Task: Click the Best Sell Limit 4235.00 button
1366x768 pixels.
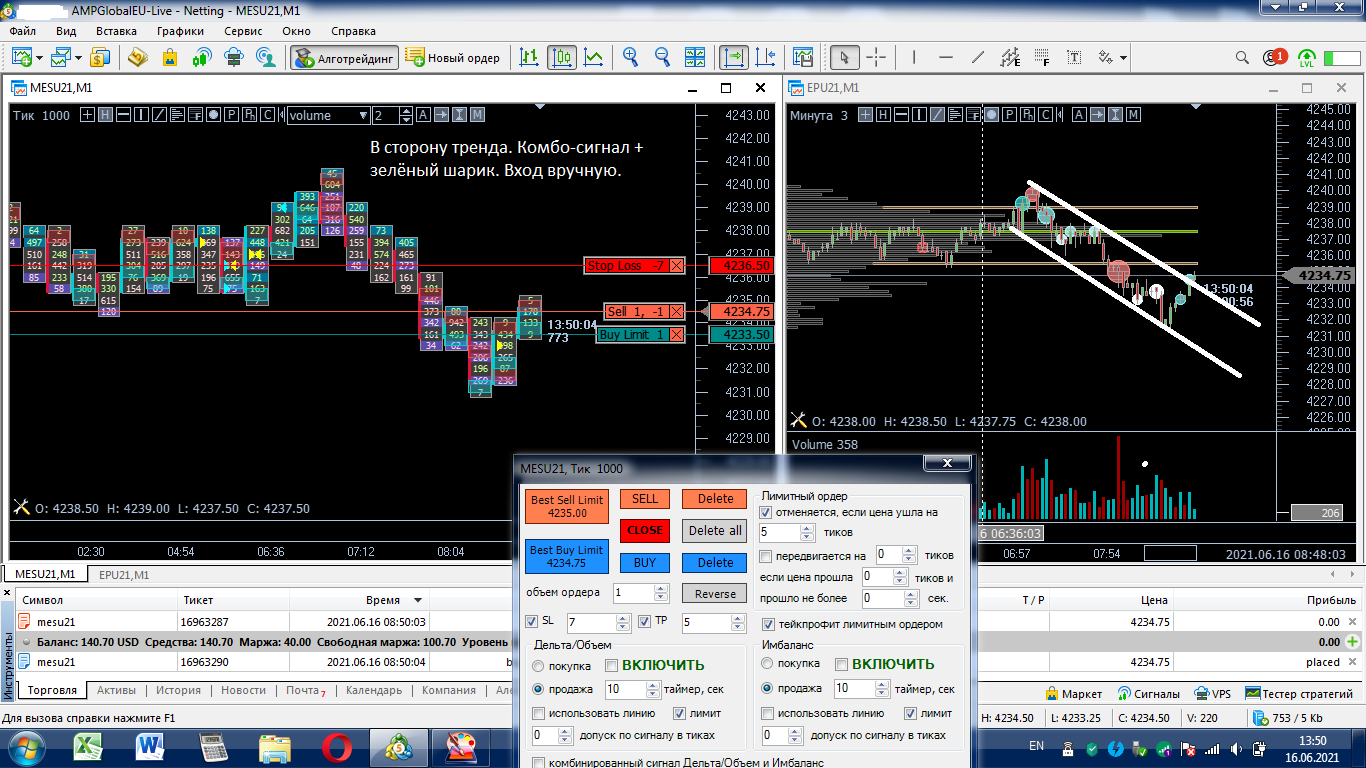Action: (567, 507)
